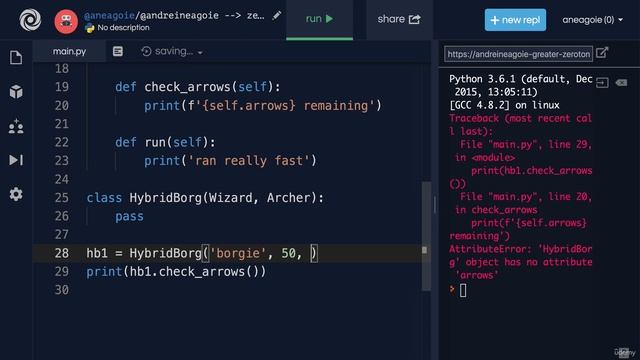This screenshot has width=640, height=360.
Task: Click 'print(hb1.check_arrows())' on line 29
Action: click(176, 271)
